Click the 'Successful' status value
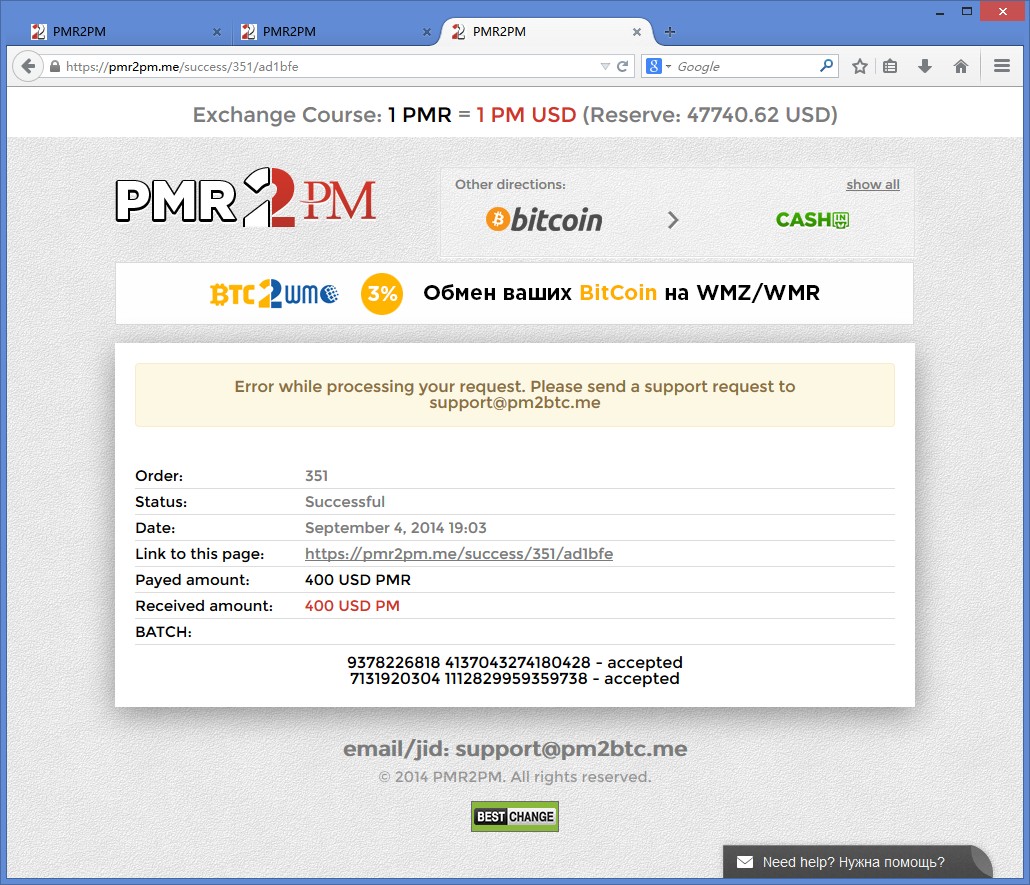Image resolution: width=1030 pixels, height=885 pixels. click(x=345, y=502)
